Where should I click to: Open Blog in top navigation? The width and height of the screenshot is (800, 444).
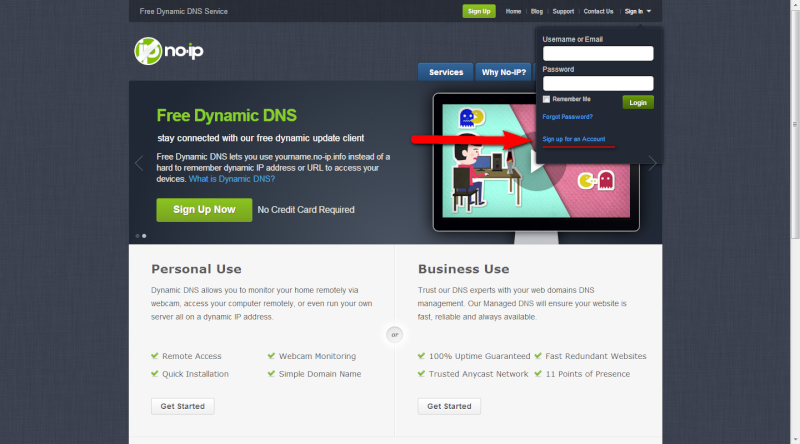coord(537,11)
